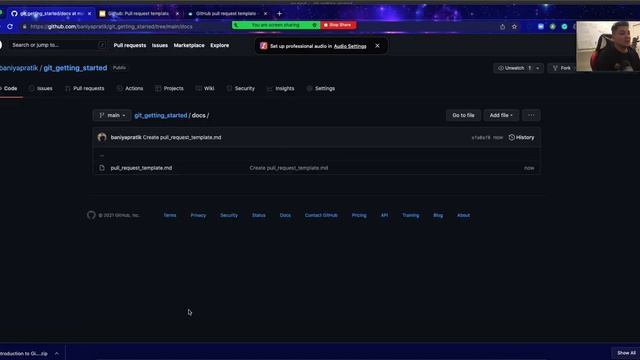This screenshot has width=640, height=360.
Task: Open git_getting_started repository title link
Action: 75,68
